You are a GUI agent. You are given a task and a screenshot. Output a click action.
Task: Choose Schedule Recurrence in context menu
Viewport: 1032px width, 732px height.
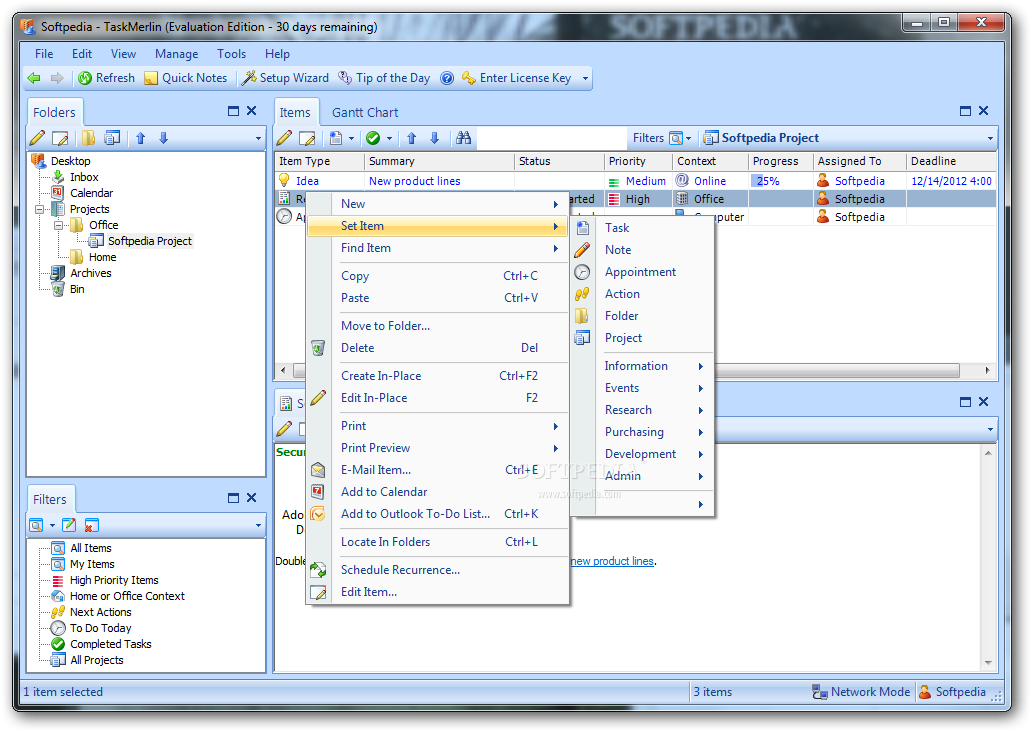coord(438,570)
